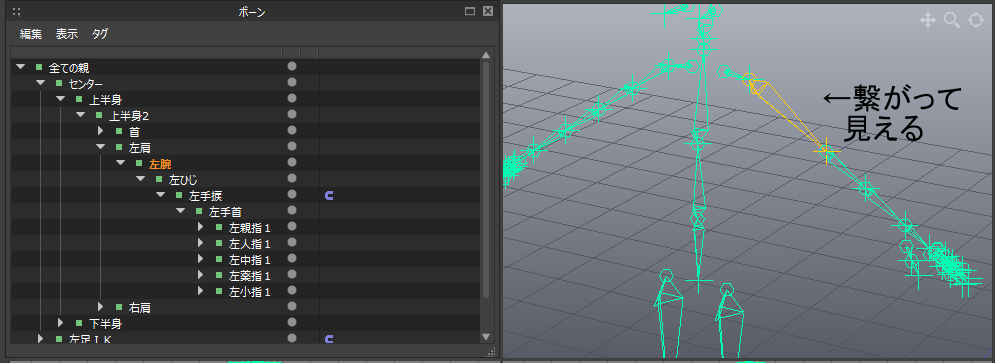This screenshot has width=995, height=363.
Task: Activate the viewport zoom magnifier icon
Action: [952, 20]
